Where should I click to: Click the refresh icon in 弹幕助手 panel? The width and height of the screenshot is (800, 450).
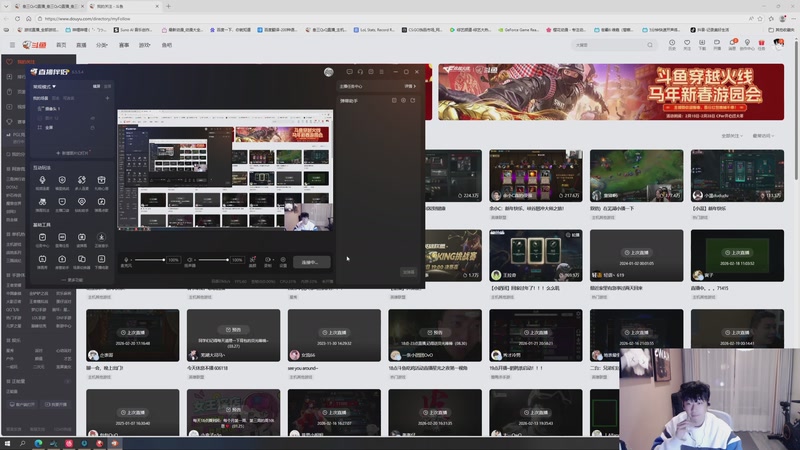coord(413,101)
